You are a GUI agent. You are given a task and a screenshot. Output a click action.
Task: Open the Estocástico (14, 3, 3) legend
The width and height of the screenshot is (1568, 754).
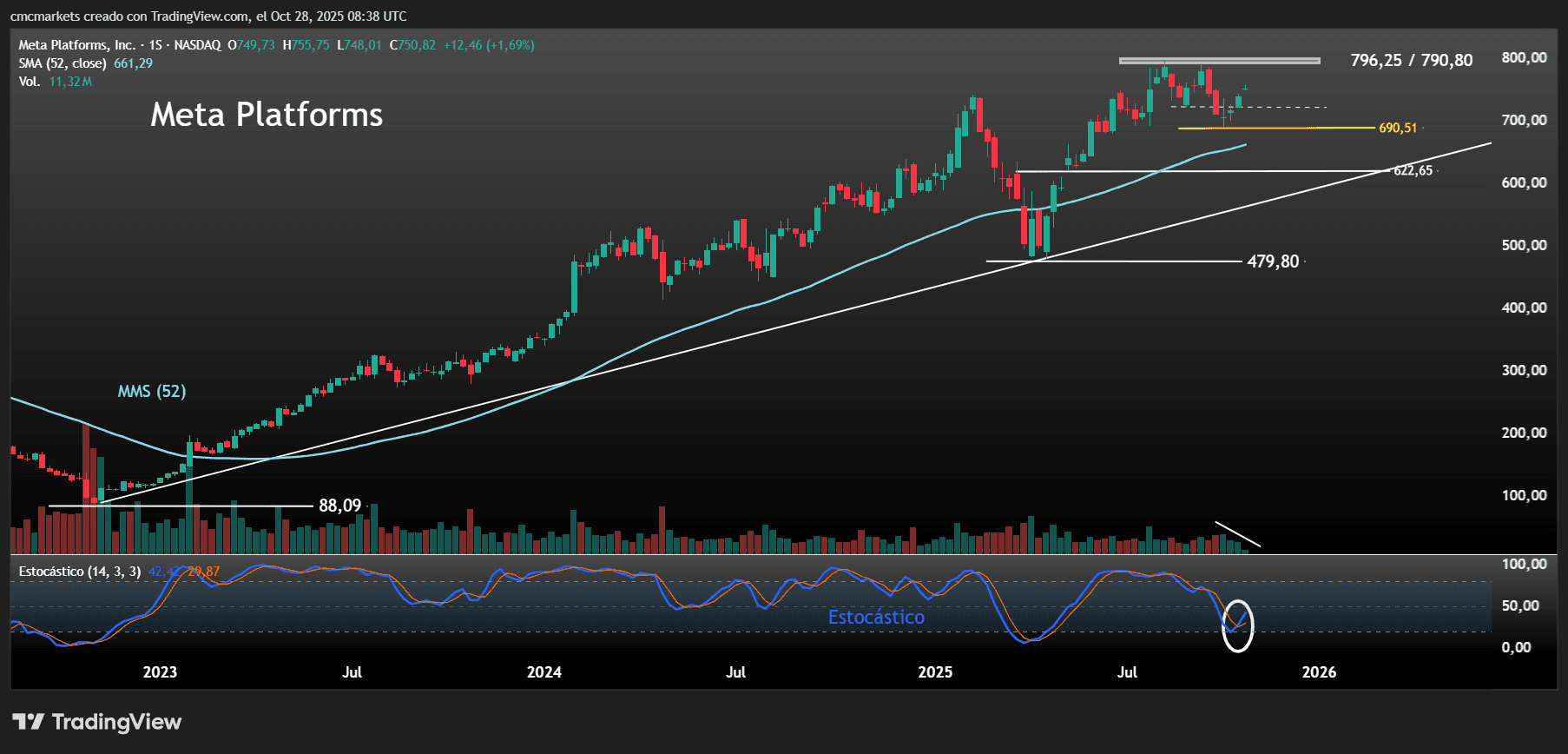click(80, 572)
